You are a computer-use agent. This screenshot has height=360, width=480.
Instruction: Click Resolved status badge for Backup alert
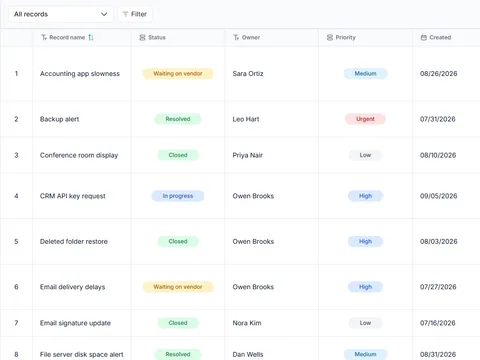point(178,119)
